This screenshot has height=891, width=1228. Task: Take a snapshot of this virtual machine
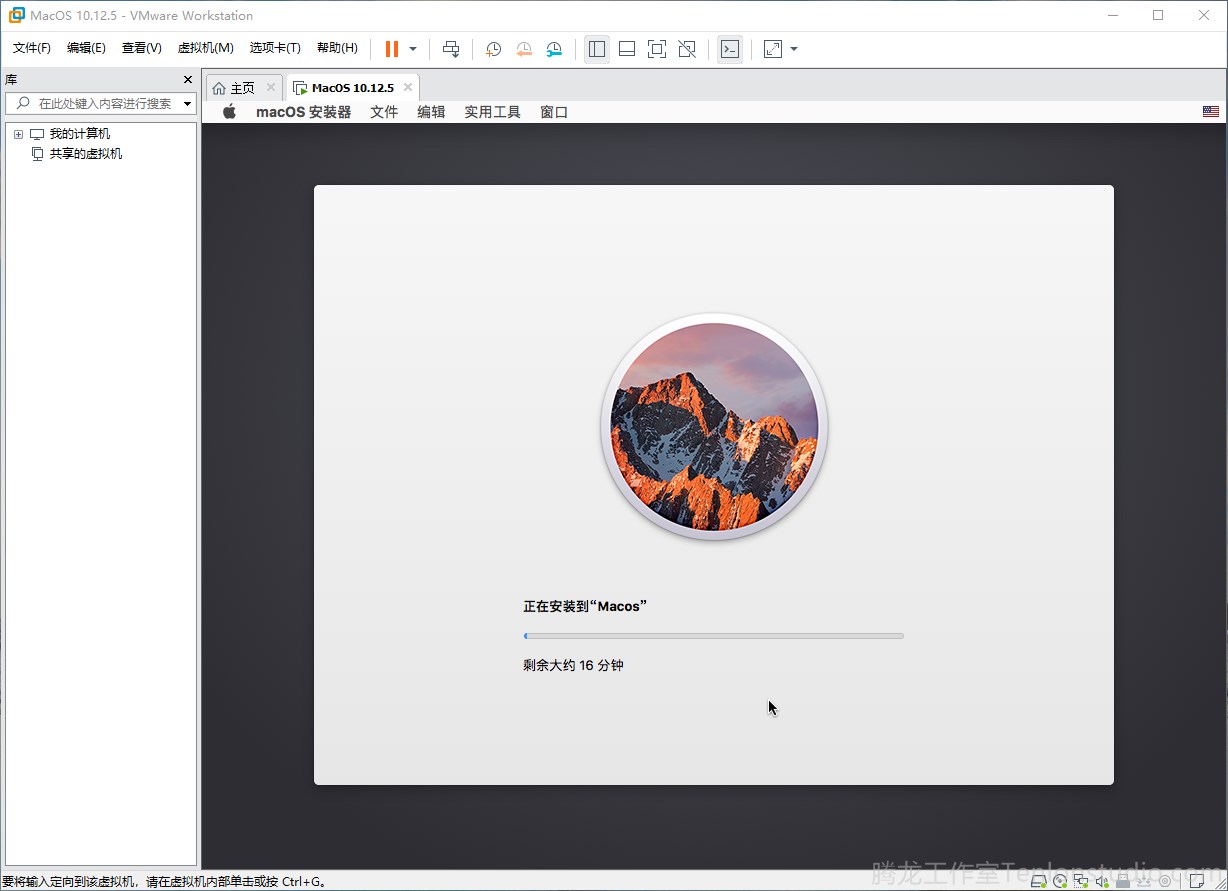coord(493,49)
